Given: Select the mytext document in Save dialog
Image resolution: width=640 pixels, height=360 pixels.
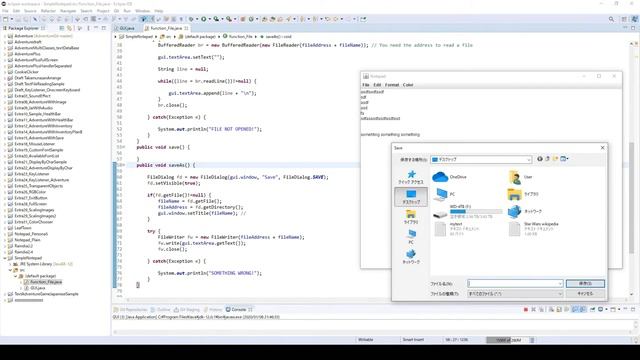Looking at the screenshot, I should pyautogui.click(x=456, y=229).
